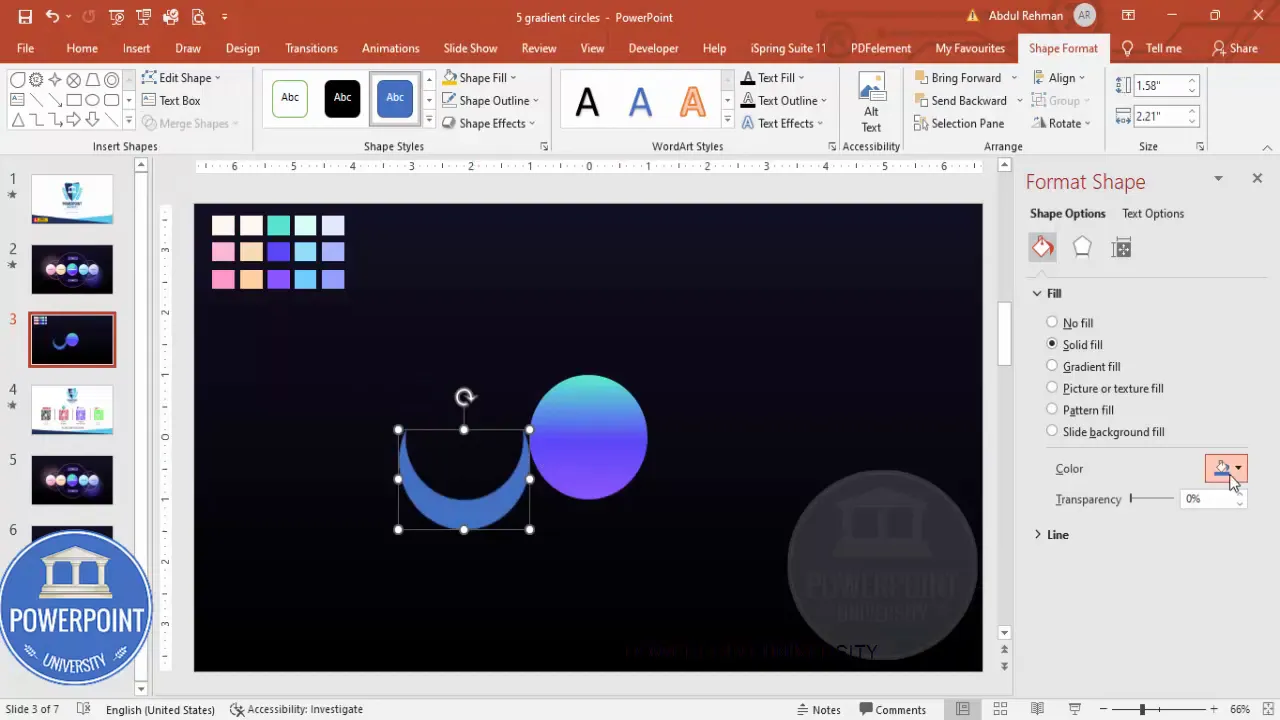The width and height of the screenshot is (1280, 720).
Task: Open the Effects pentagon tab icon
Action: [x=1082, y=247]
